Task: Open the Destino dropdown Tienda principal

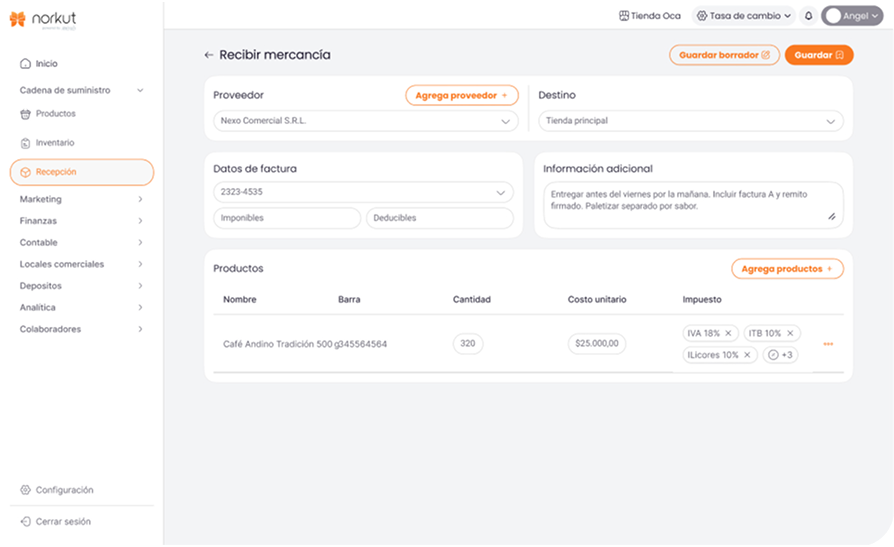Action: pyautogui.click(x=690, y=121)
